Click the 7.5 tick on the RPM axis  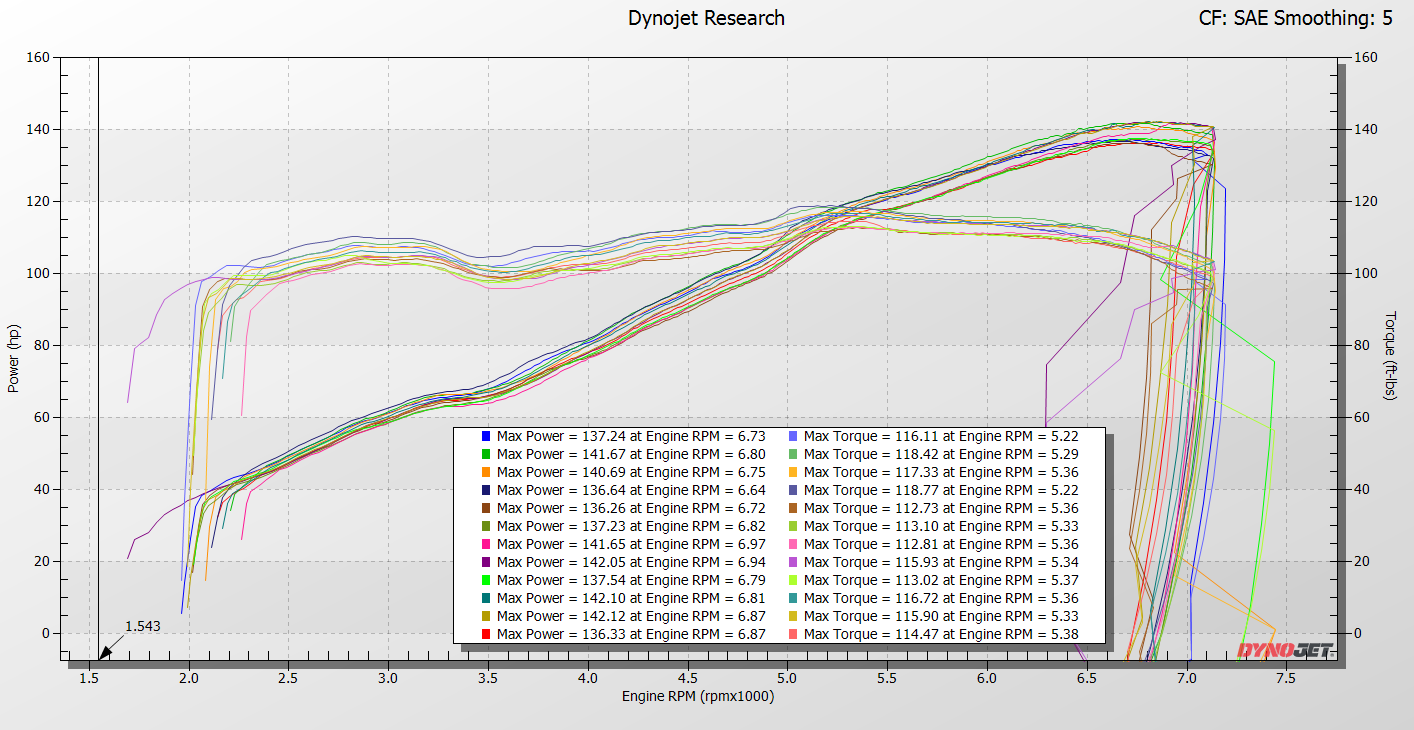point(1287,677)
